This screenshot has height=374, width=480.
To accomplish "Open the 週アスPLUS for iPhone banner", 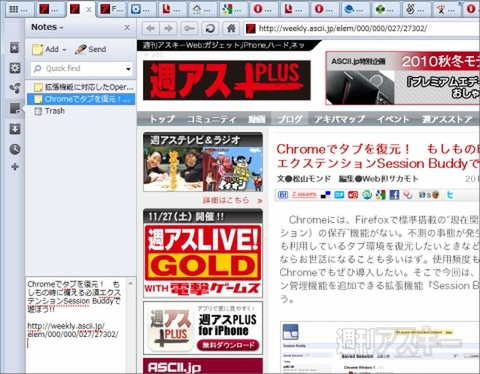I will [x=203, y=328].
